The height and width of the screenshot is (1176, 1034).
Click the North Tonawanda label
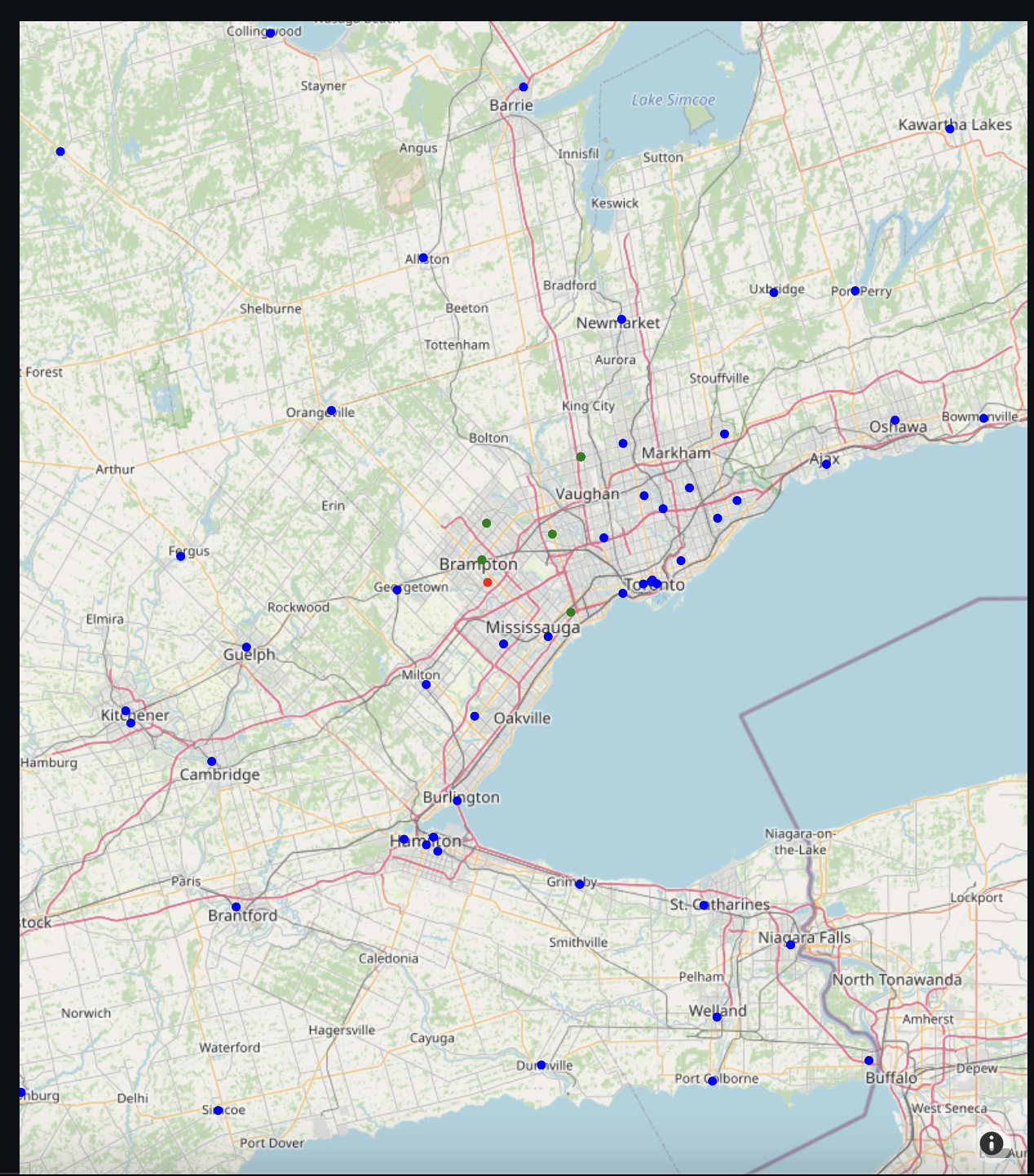pyautogui.click(x=897, y=979)
